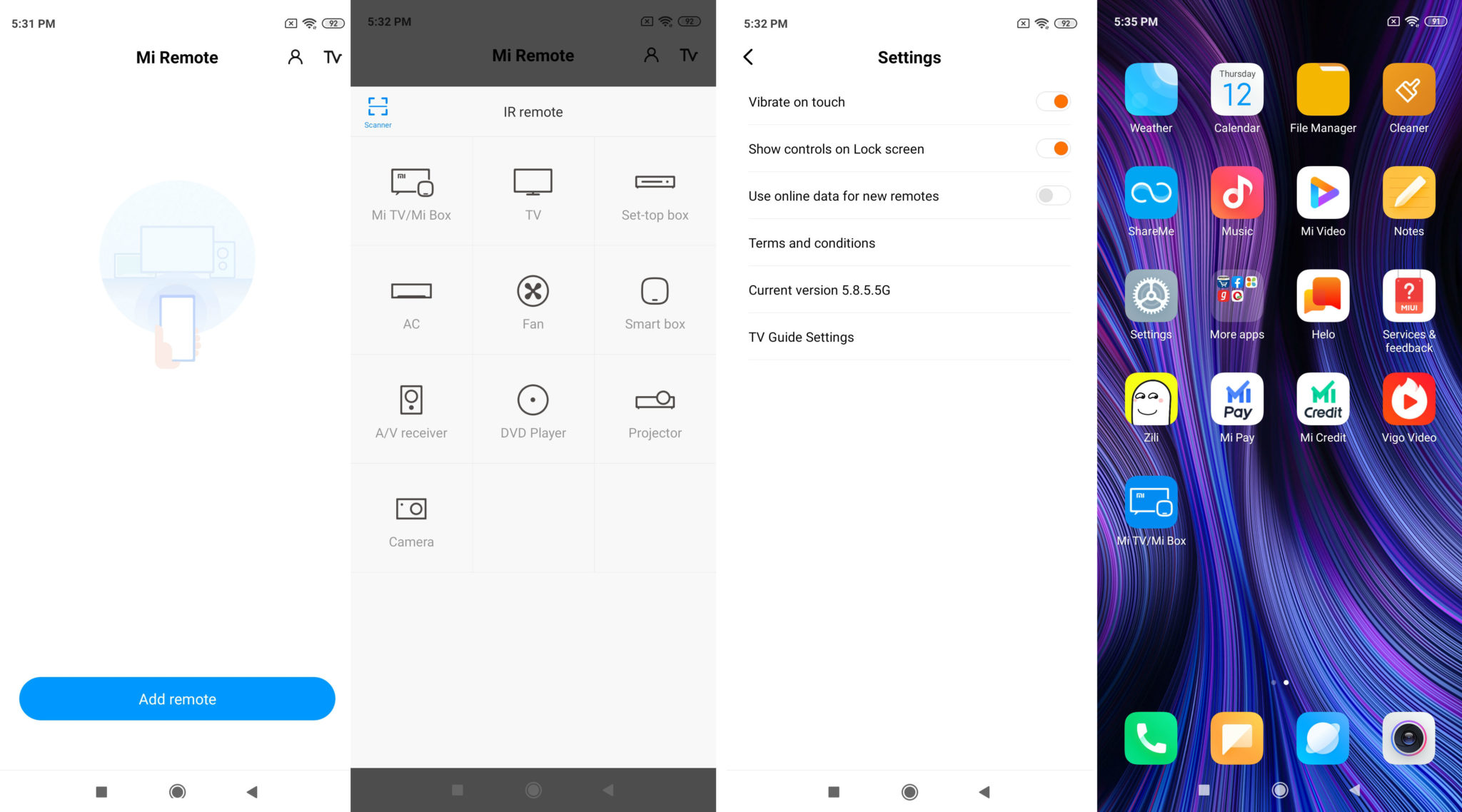The width and height of the screenshot is (1462, 812).
Task: Open TV Guide Settings section
Action: click(x=801, y=337)
